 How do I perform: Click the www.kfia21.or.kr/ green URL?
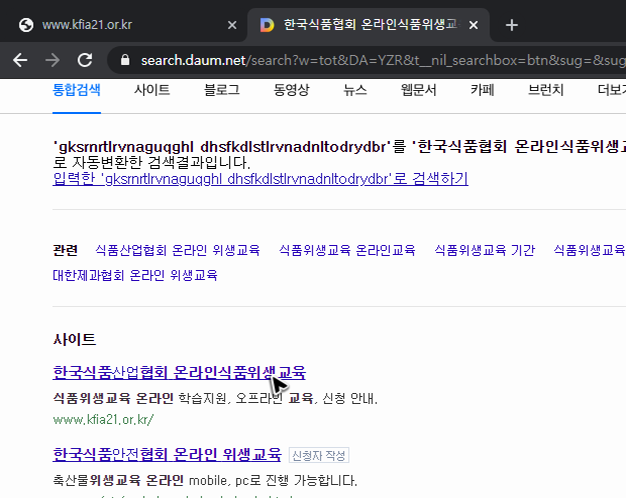(103, 419)
